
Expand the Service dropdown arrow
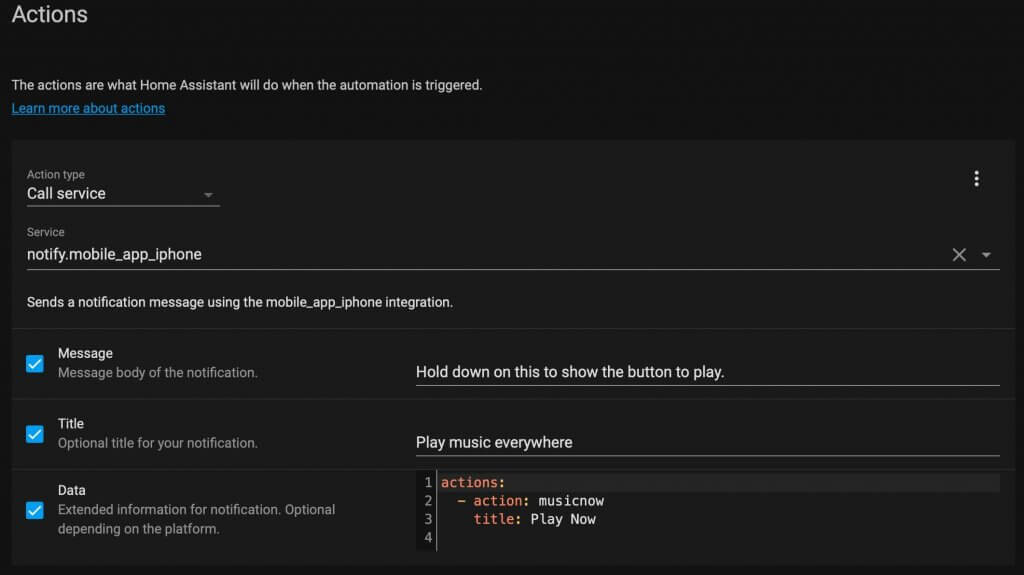986,255
